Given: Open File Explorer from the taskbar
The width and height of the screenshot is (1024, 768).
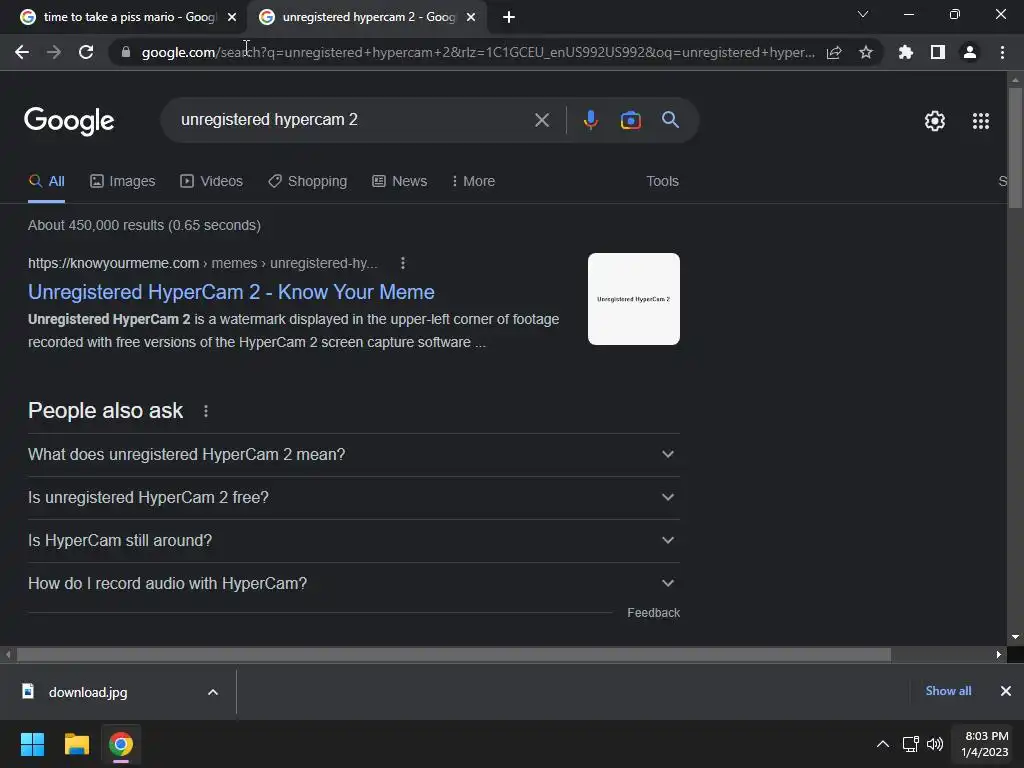Looking at the screenshot, I should coord(76,744).
